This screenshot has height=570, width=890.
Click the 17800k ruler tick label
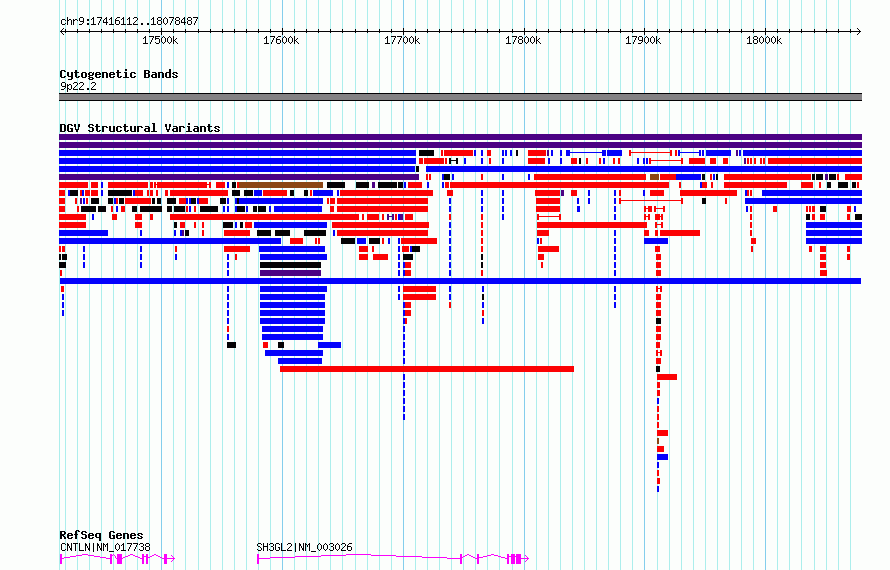523,40
